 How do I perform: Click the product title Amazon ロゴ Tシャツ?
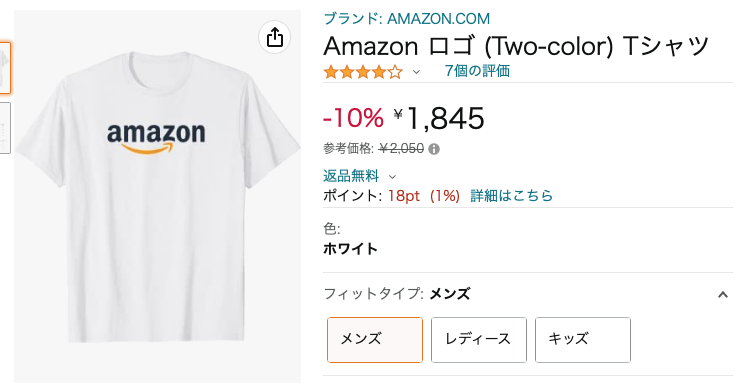[x=516, y=46]
